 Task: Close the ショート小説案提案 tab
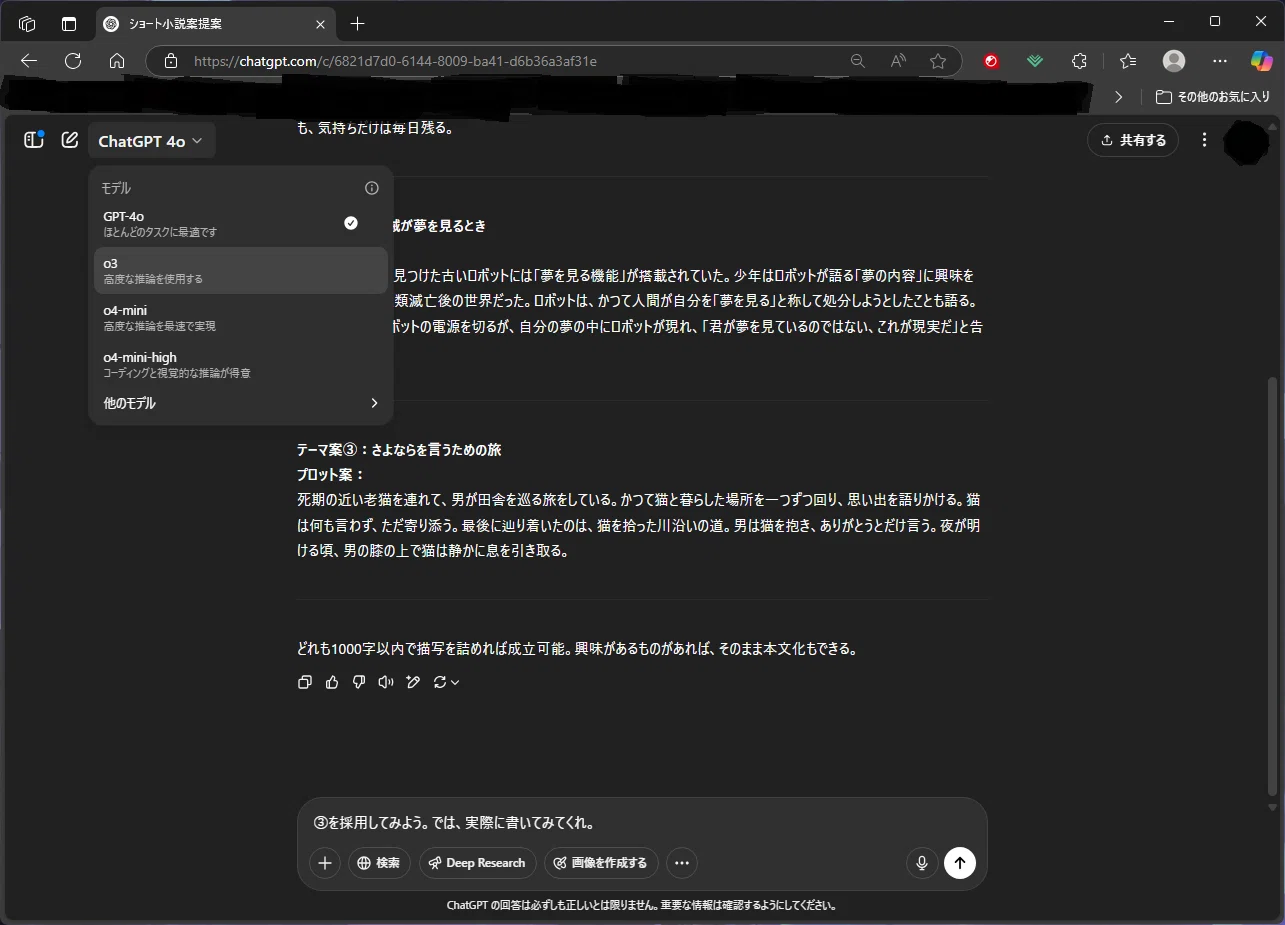pos(320,23)
